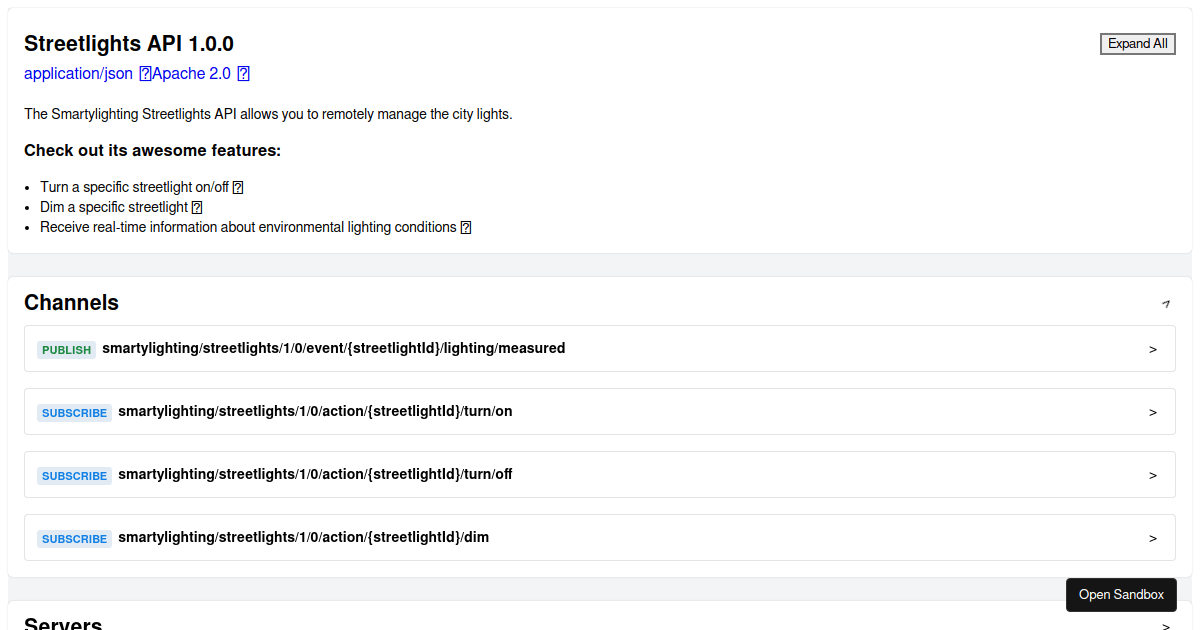Click the link icon after environmental lighting conditions feature

click(465, 227)
